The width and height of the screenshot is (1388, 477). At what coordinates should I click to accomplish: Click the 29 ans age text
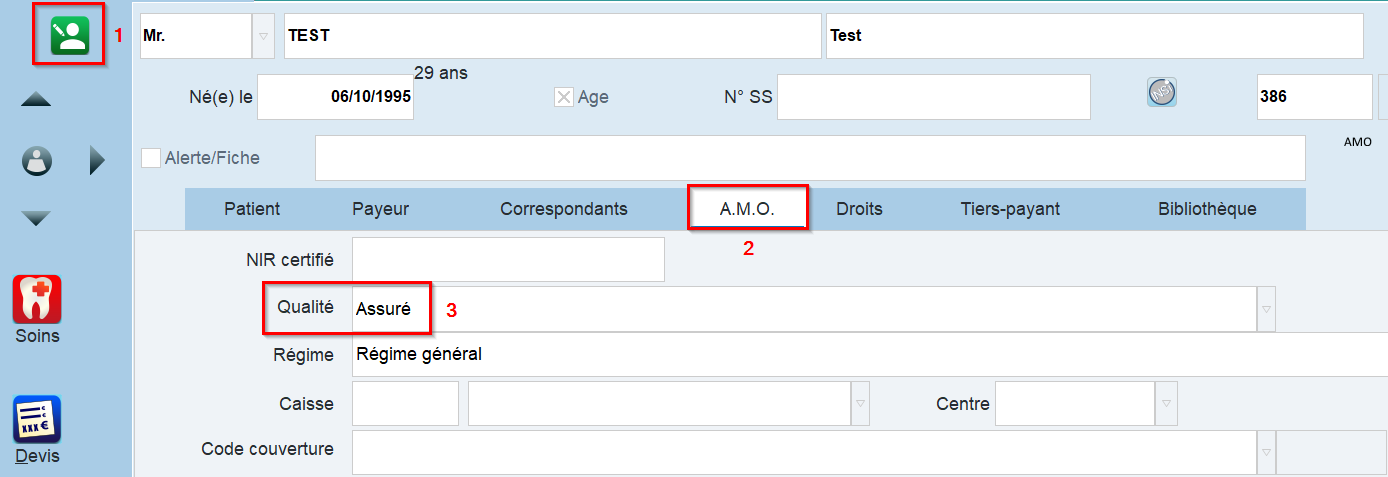click(x=441, y=73)
